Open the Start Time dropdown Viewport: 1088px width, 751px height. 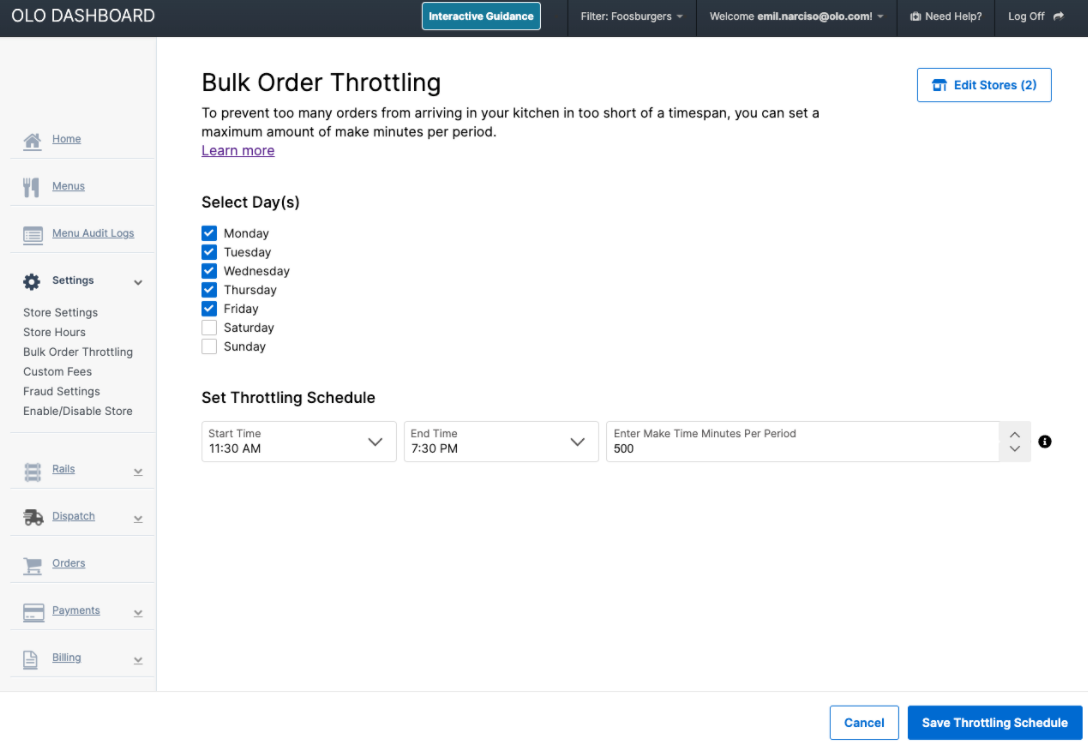(298, 441)
